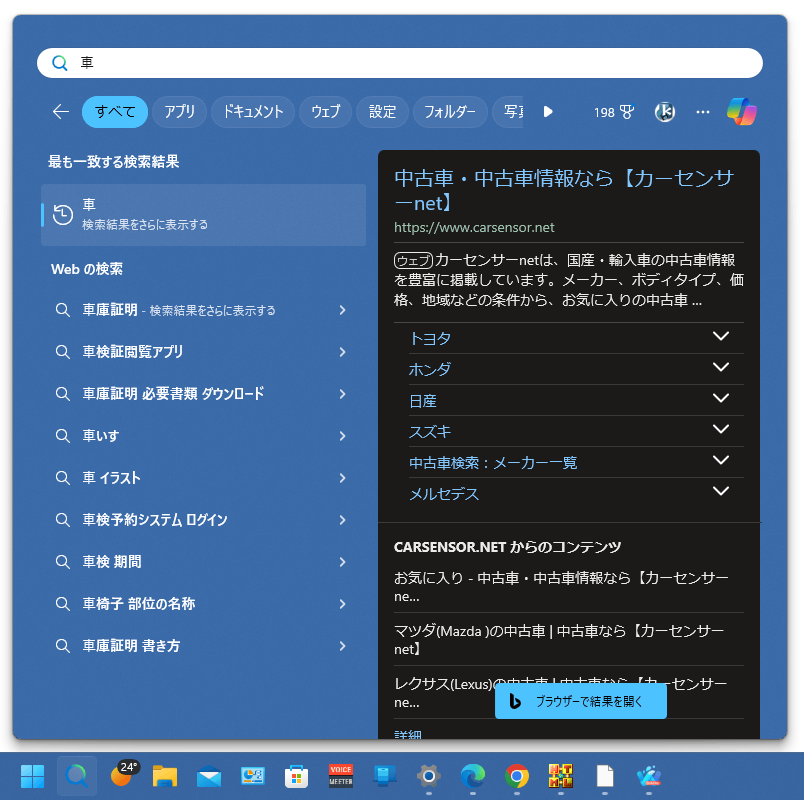
Task: Expand chevron for 車庫証明 検索結果 row
Action: click(x=343, y=310)
